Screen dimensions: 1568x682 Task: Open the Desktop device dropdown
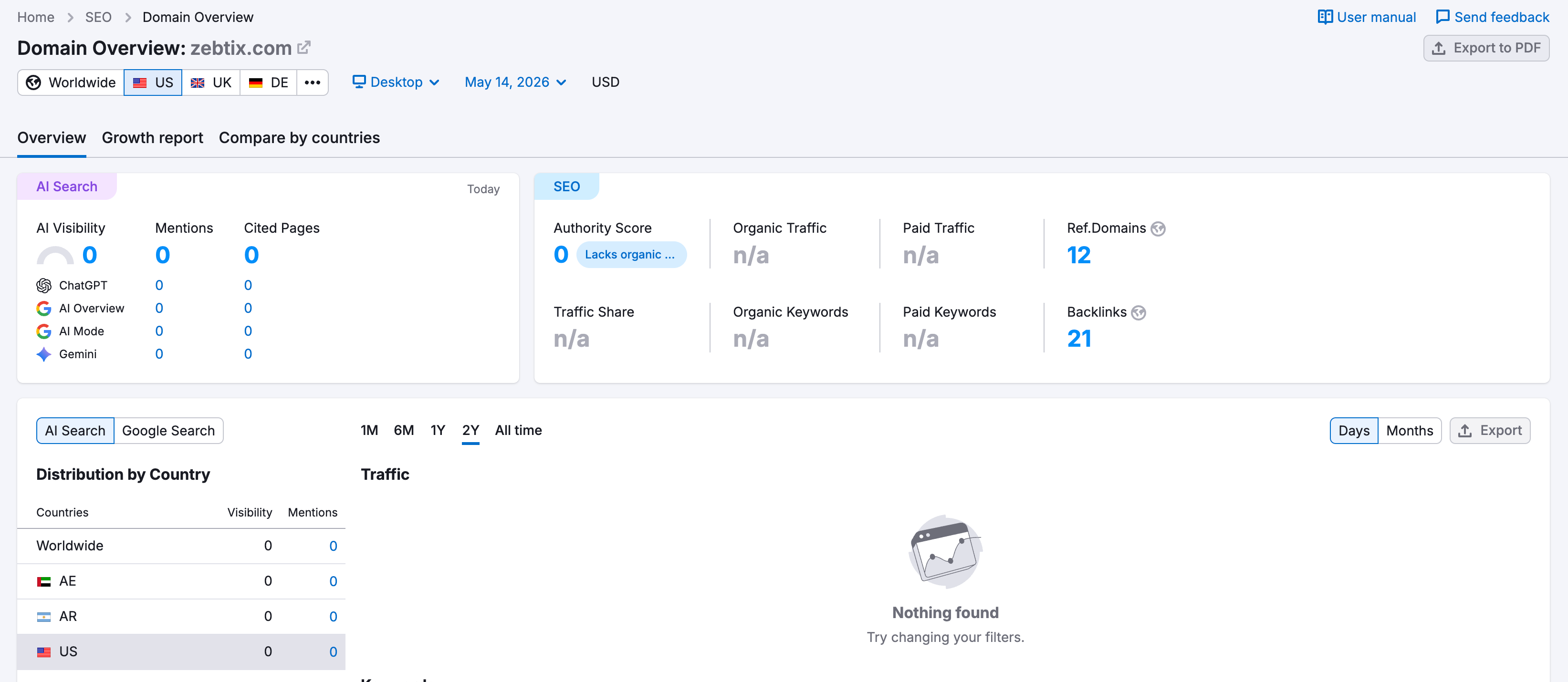[396, 82]
